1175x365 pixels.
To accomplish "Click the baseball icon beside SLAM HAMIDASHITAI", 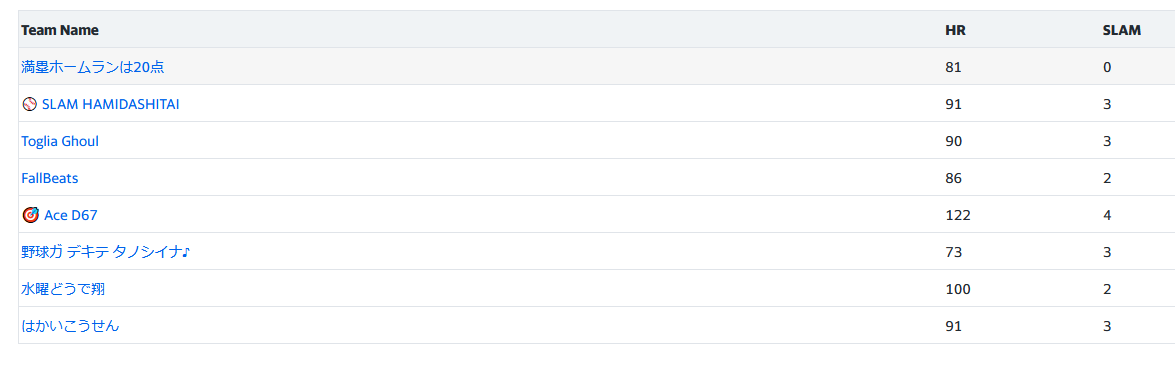I will click(x=29, y=104).
